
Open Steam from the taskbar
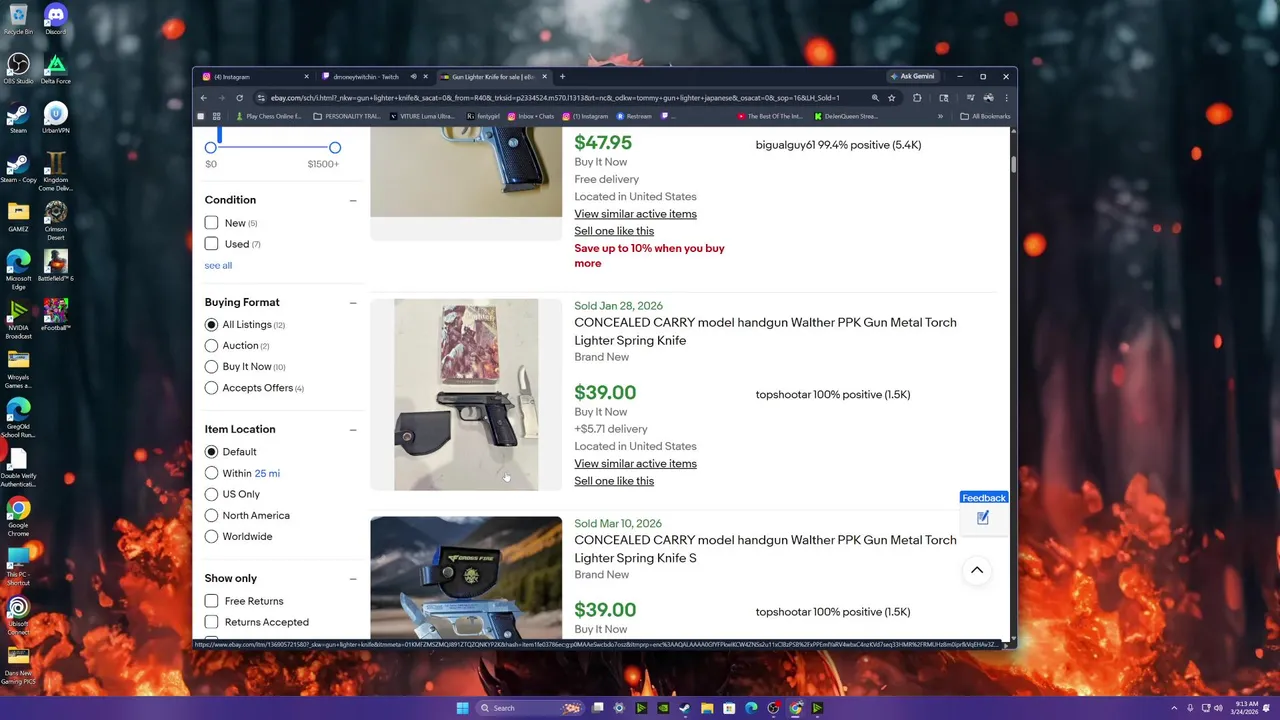(685, 708)
